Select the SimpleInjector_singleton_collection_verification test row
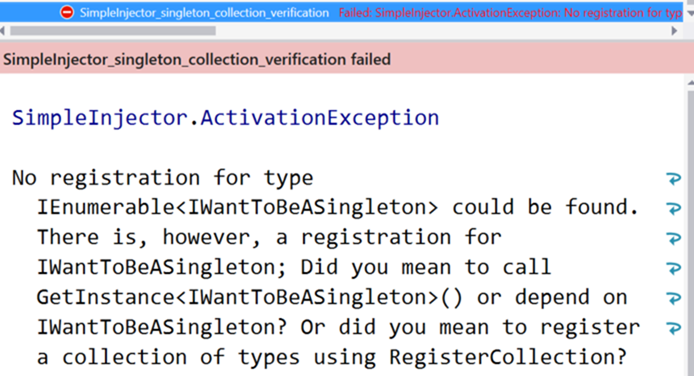Screen dimensions: 694x376 click(x=342, y=12)
